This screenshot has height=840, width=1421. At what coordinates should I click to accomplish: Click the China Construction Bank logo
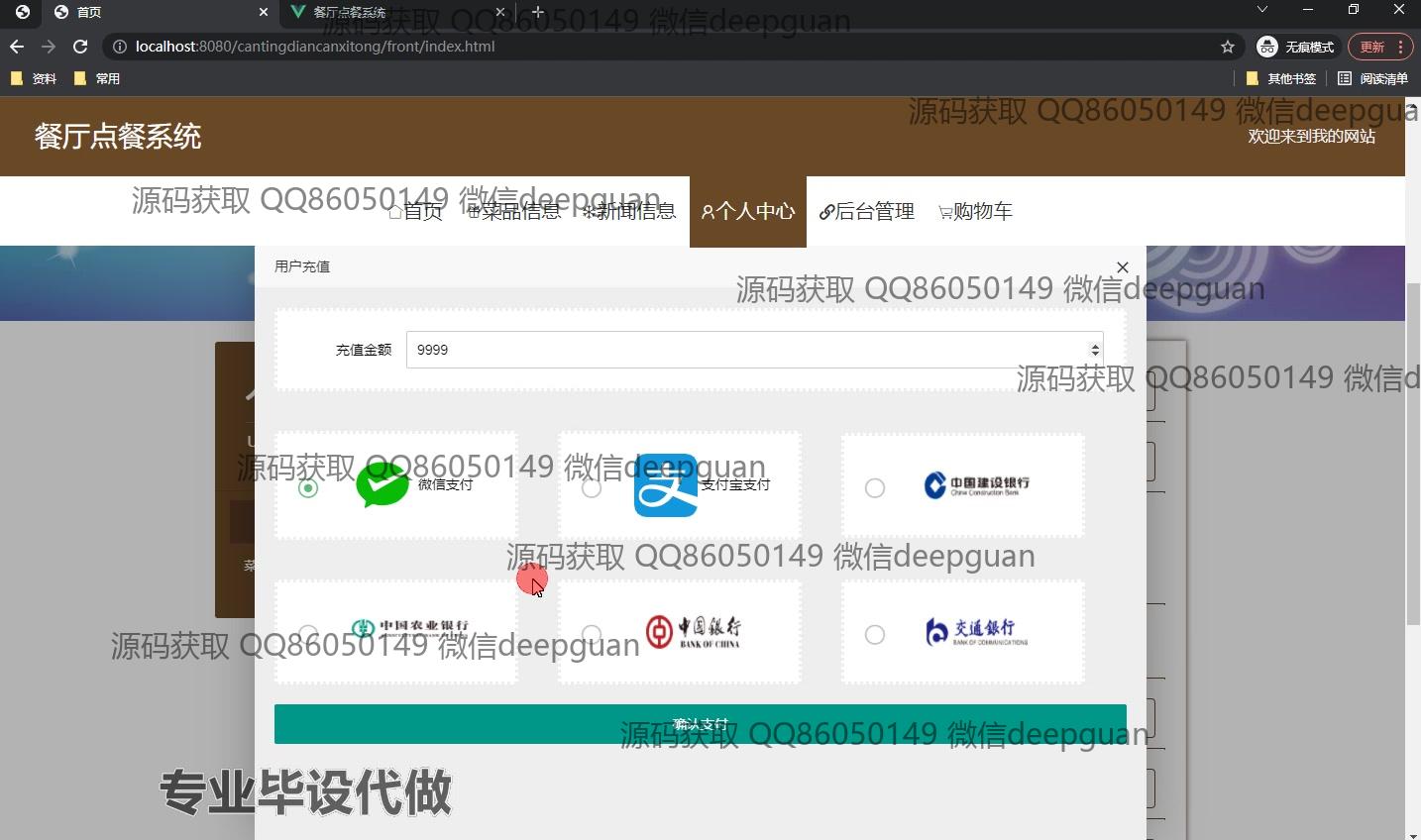[976, 485]
